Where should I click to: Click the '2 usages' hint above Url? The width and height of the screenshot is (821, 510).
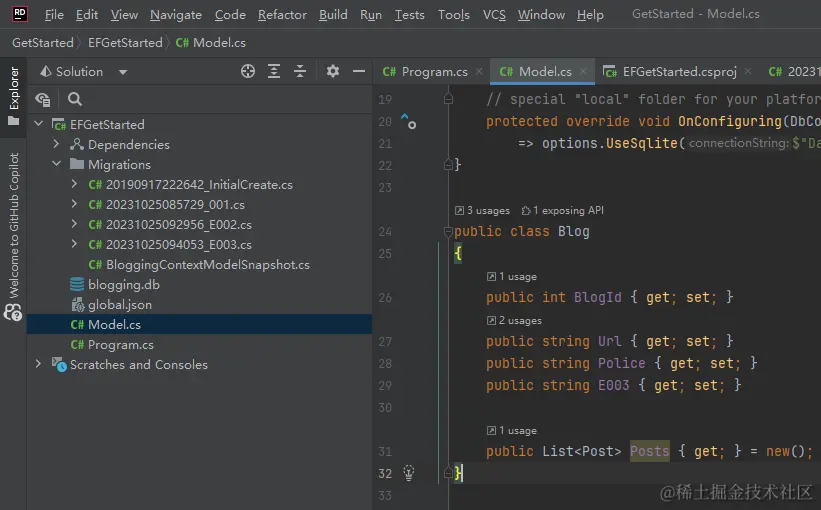pos(514,320)
